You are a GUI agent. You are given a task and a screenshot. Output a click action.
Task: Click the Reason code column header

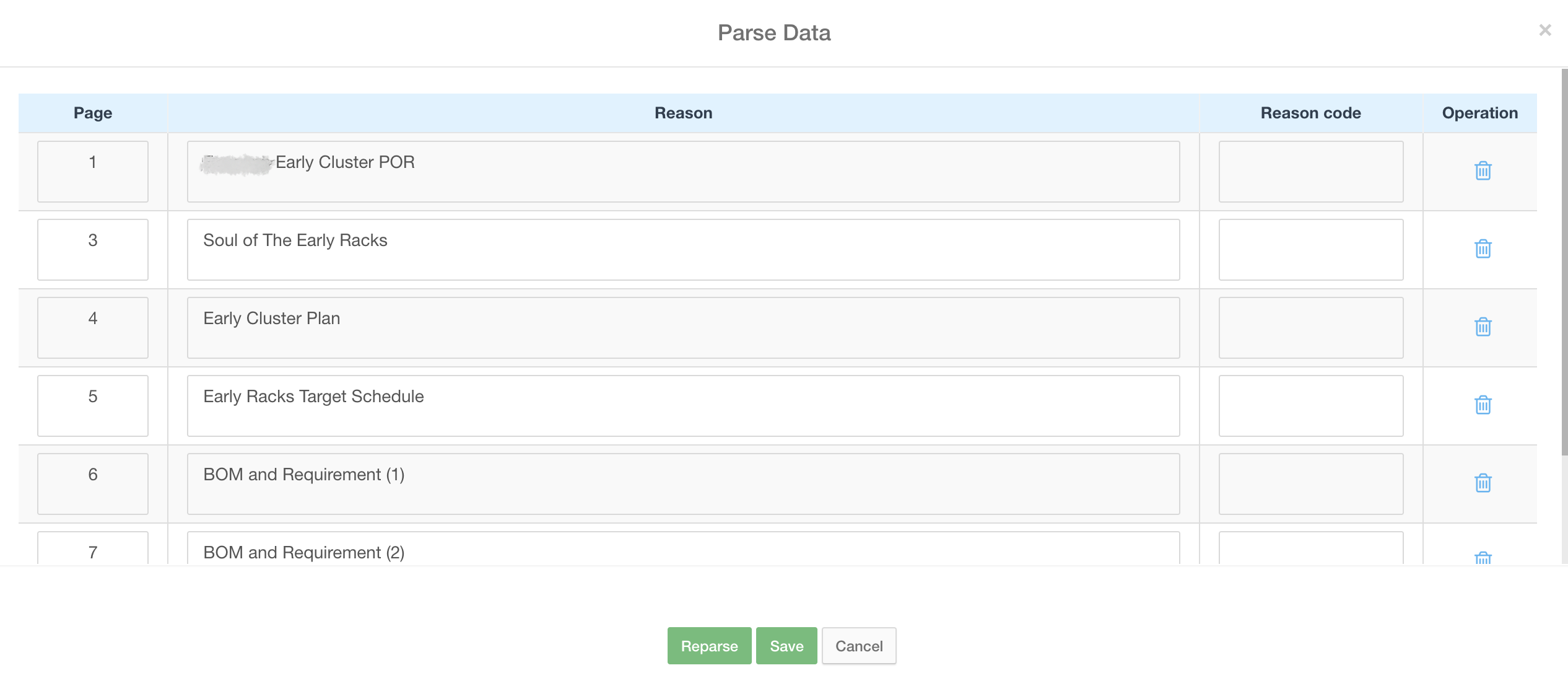(x=1310, y=113)
